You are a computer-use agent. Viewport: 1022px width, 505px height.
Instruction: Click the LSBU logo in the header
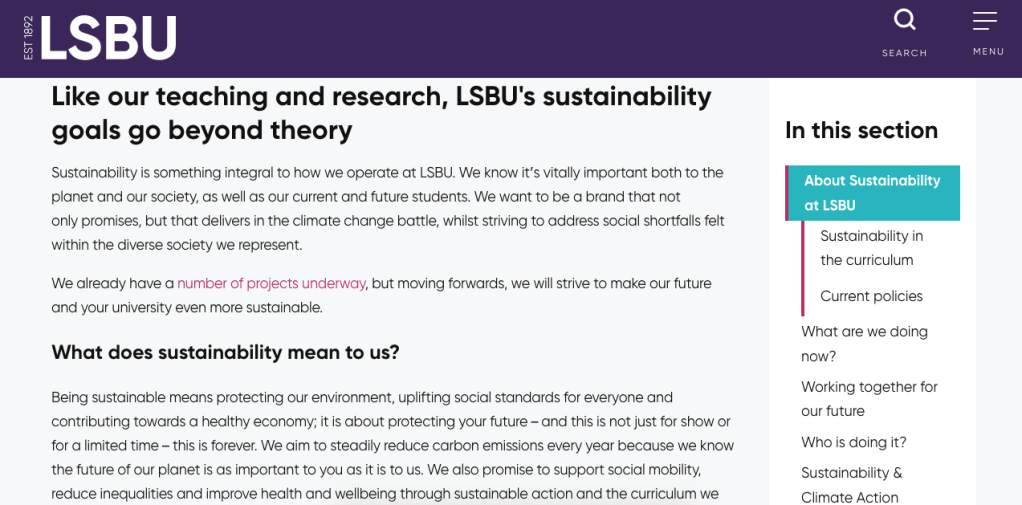tap(107, 38)
